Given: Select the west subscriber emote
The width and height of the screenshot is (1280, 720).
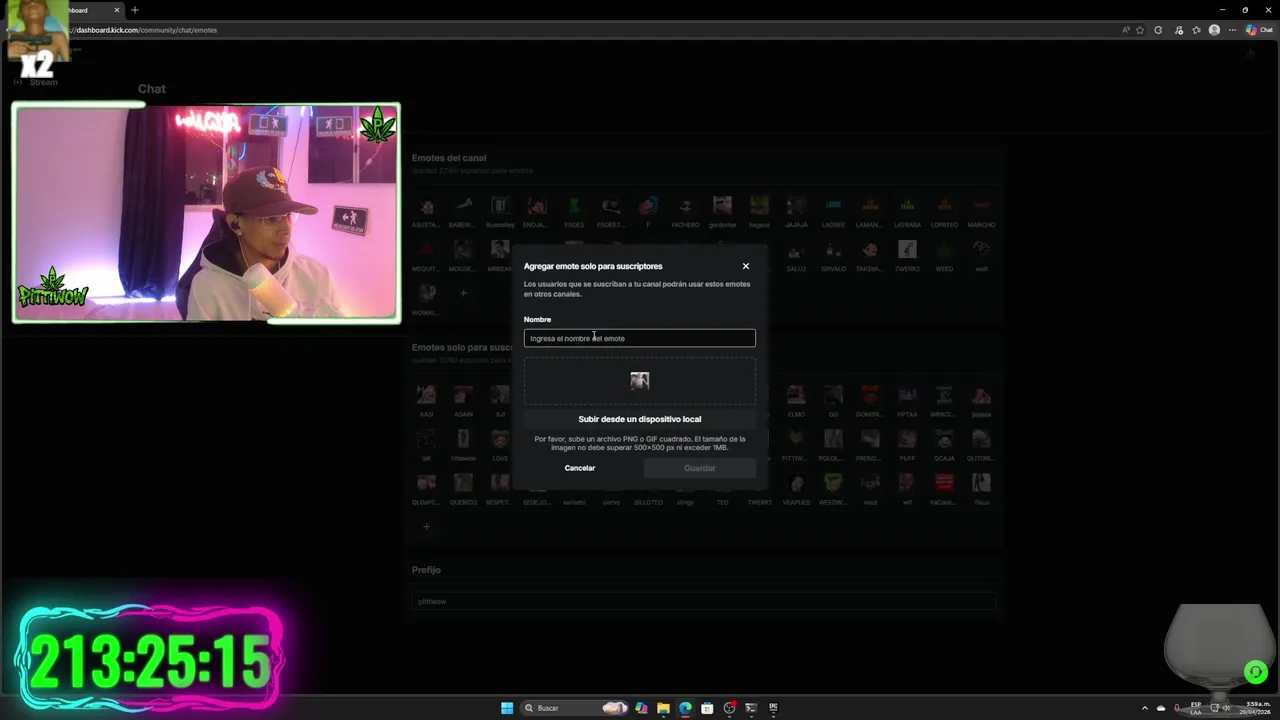Looking at the screenshot, I should click(x=870, y=489).
